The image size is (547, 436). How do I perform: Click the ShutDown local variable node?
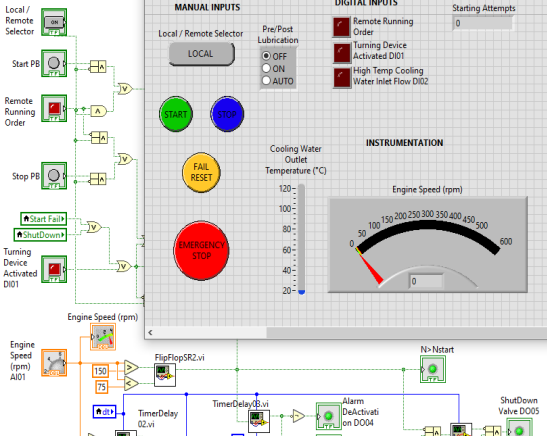coord(40,235)
